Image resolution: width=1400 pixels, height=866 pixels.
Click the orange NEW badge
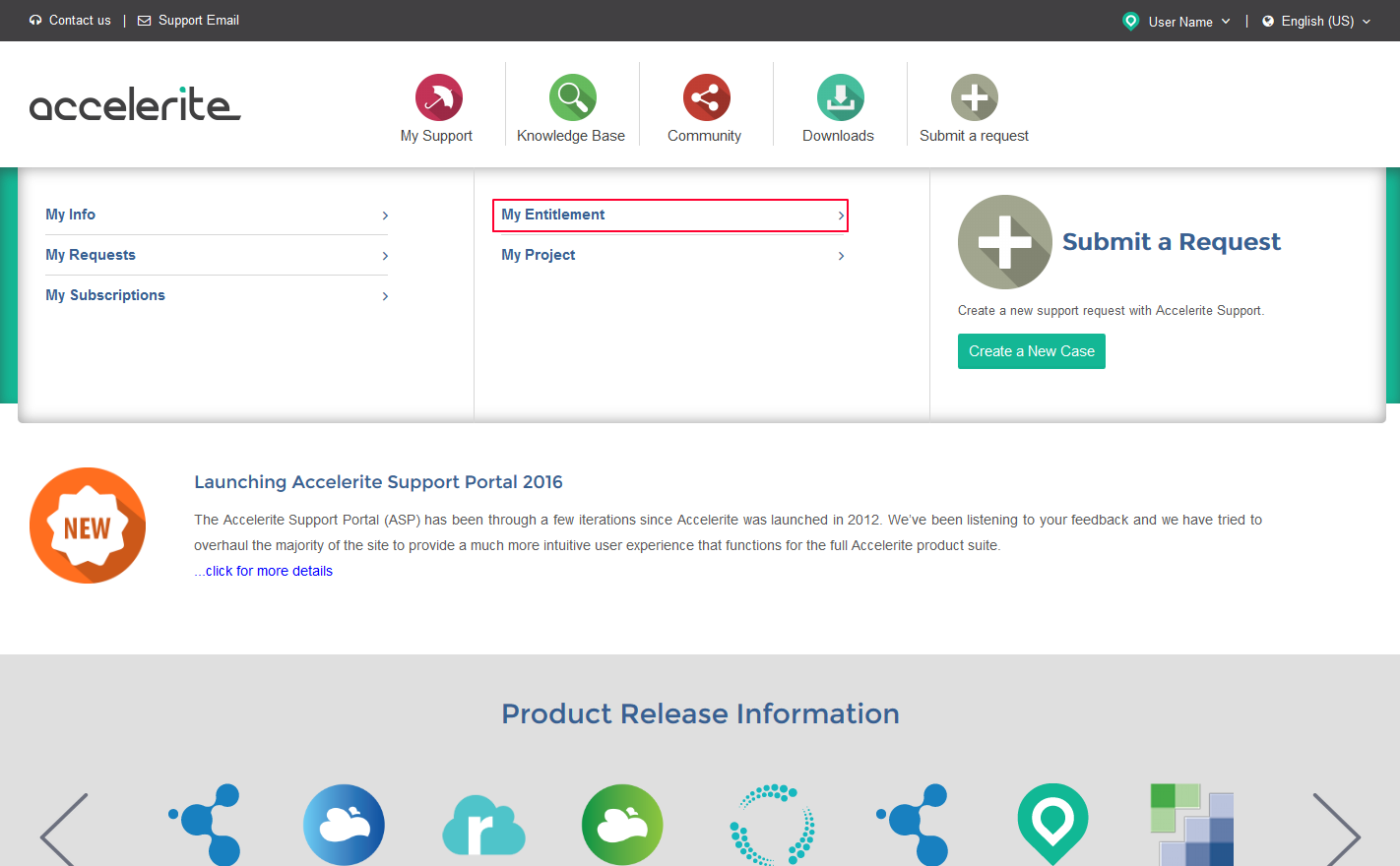pos(88,526)
